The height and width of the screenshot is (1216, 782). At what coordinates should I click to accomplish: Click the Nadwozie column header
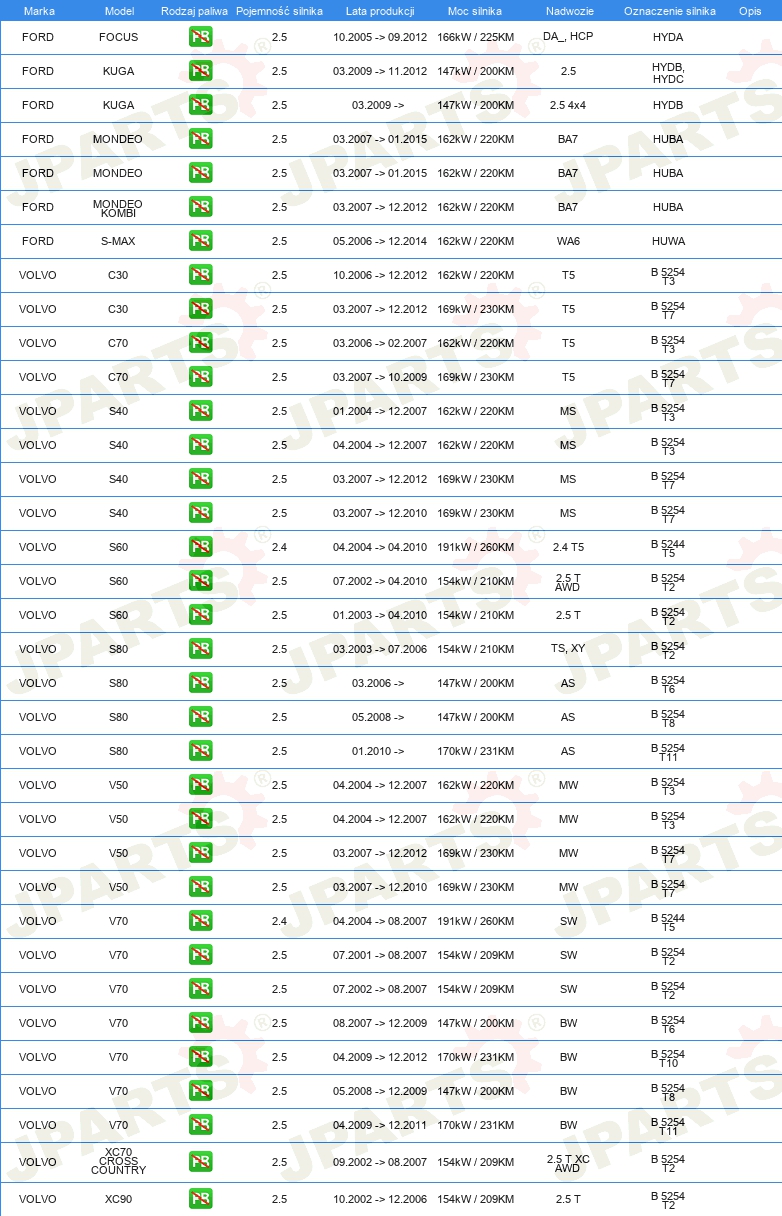[568, 11]
